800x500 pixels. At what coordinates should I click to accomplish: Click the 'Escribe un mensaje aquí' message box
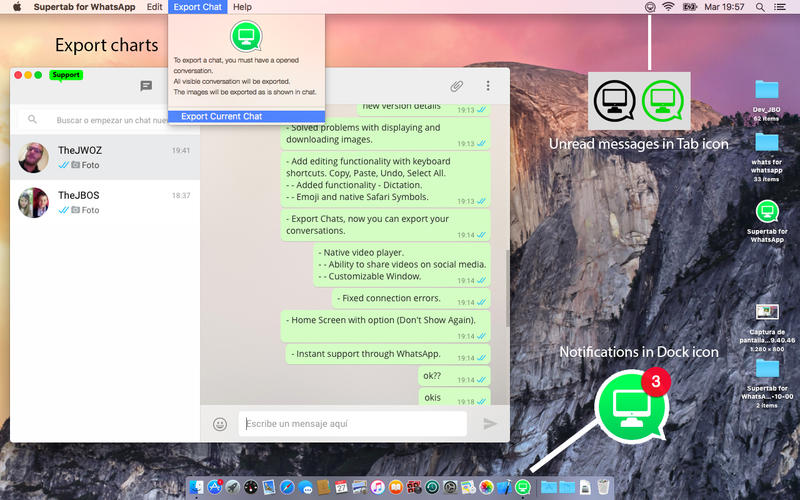(x=353, y=423)
